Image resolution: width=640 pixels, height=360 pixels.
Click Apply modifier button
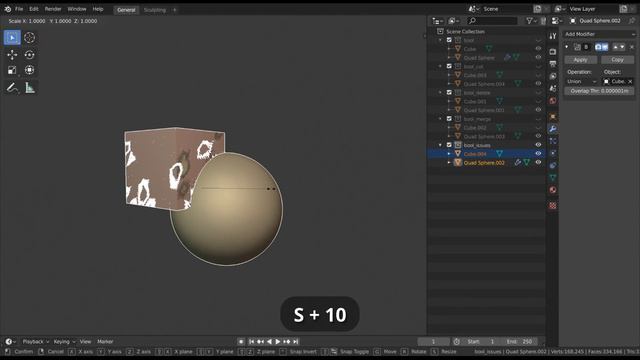click(x=580, y=60)
